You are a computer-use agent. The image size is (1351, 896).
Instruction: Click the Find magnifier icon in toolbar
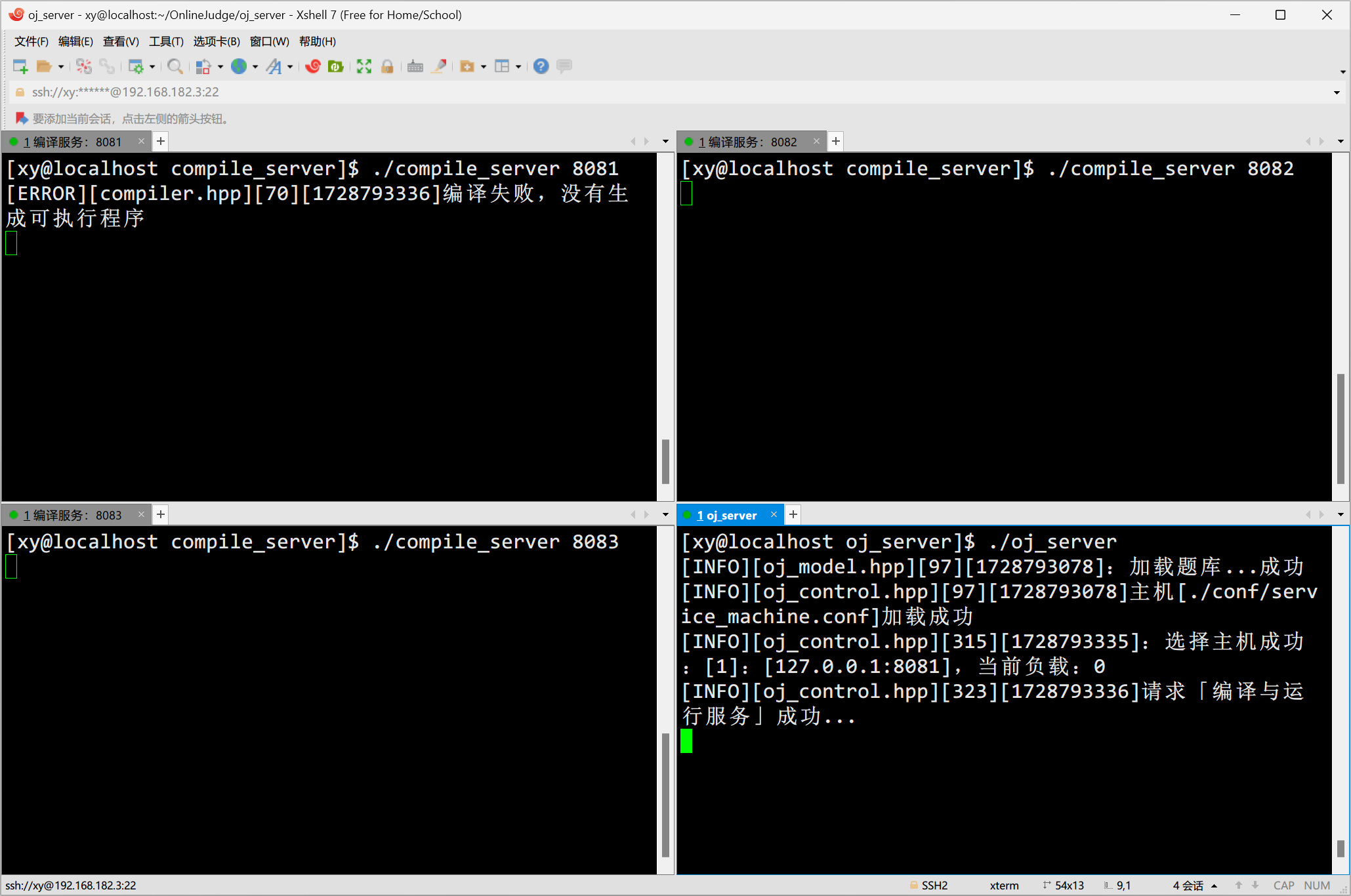175,66
